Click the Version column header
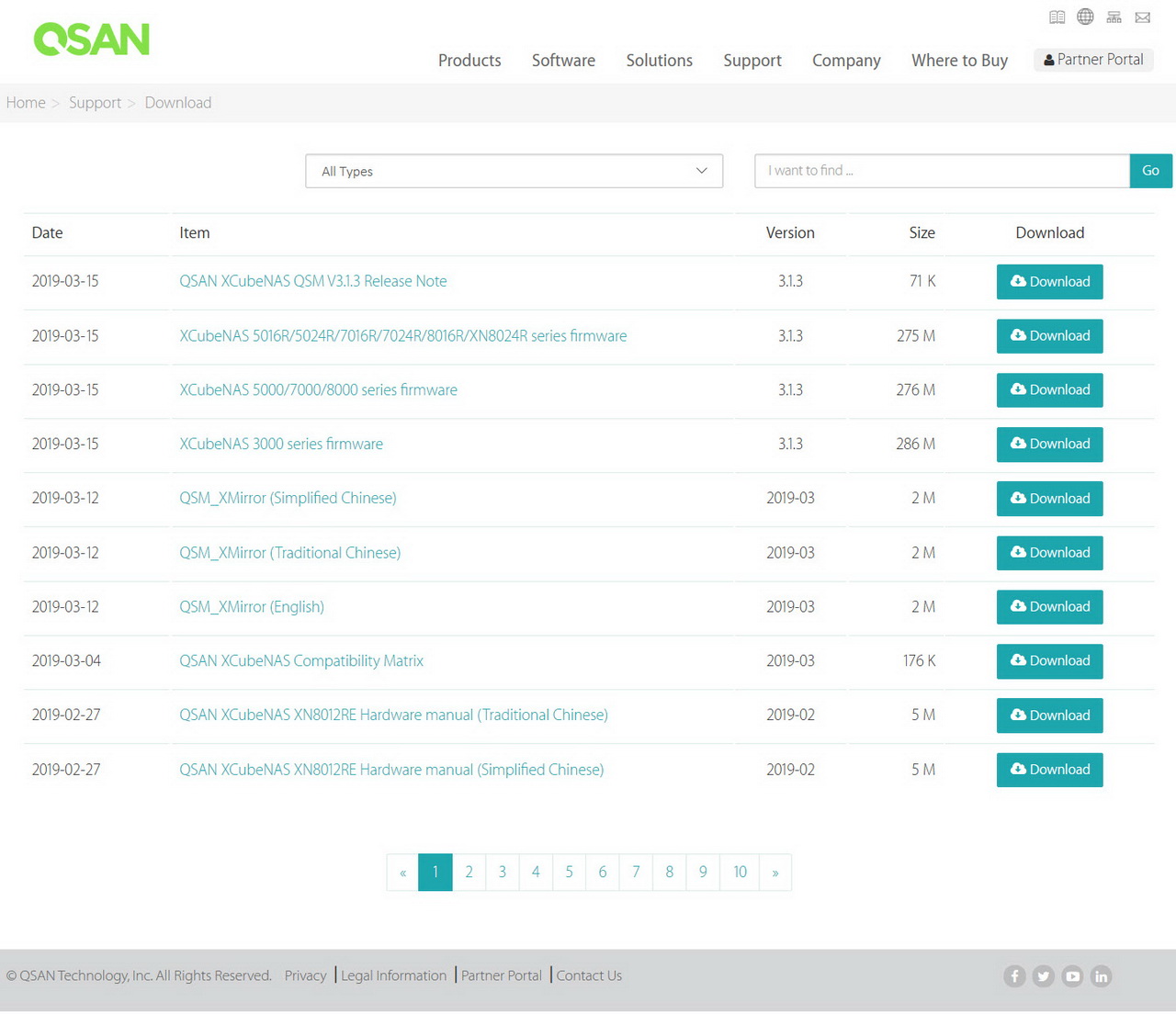The width and height of the screenshot is (1176, 1014). (790, 233)
